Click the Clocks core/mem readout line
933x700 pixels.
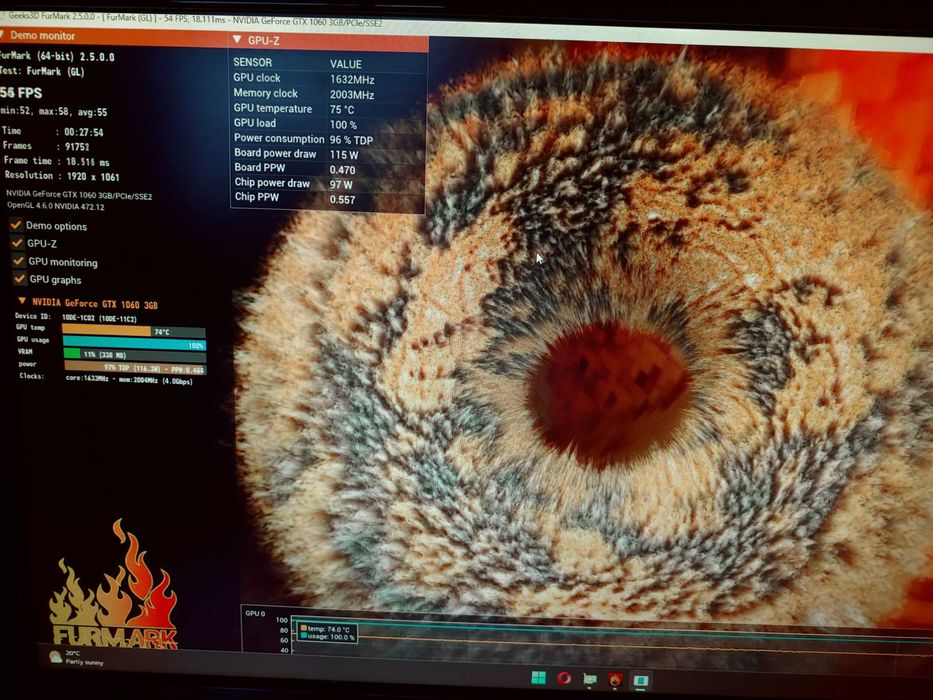[x=106, y=379]
